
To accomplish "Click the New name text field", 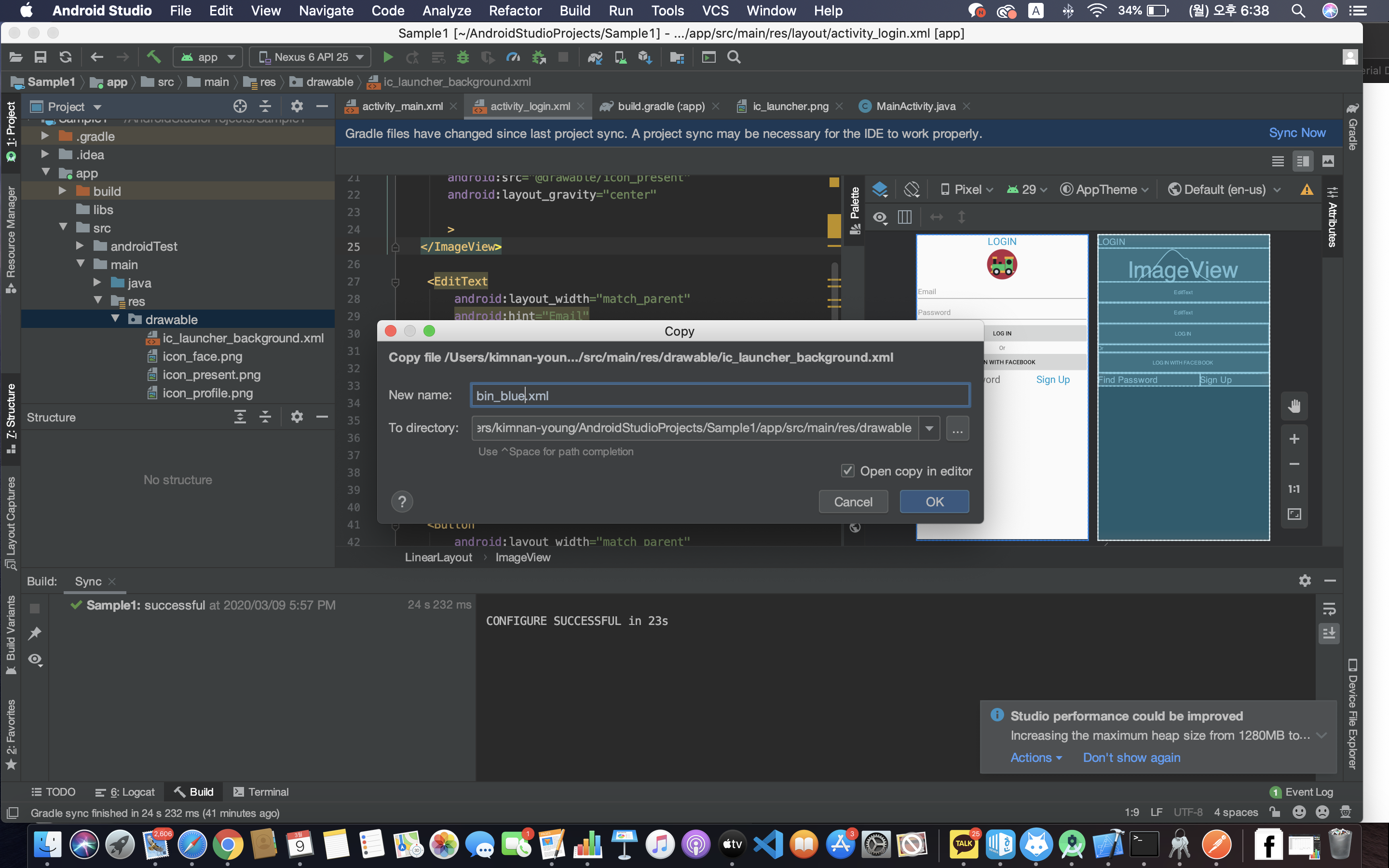I will (720, 395).
